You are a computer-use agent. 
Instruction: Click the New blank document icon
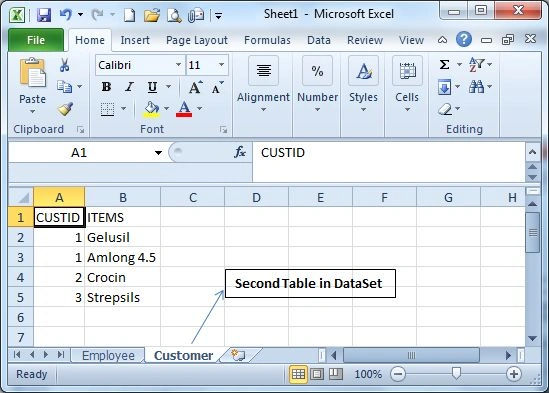click(130, 15)
